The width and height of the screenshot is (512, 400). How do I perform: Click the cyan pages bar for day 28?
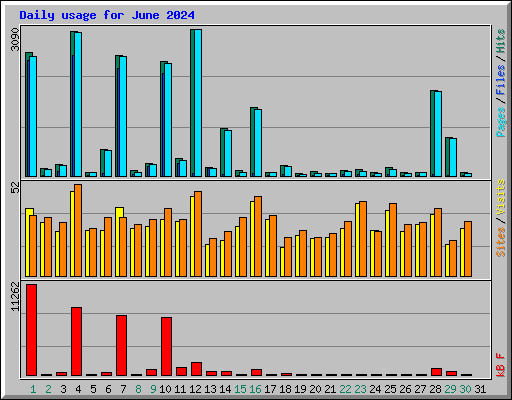tap(438, 134)
